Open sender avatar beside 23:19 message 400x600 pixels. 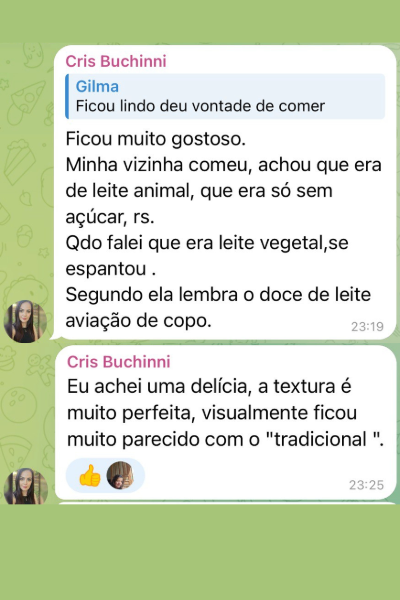tap(25, 321)
